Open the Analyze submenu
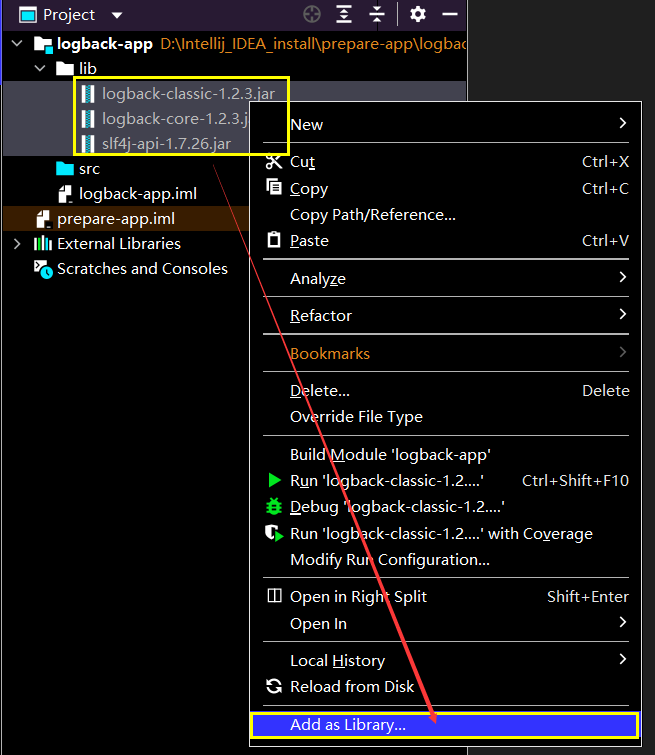The height and width of the screenshot is (755, 655). (445, 278)
